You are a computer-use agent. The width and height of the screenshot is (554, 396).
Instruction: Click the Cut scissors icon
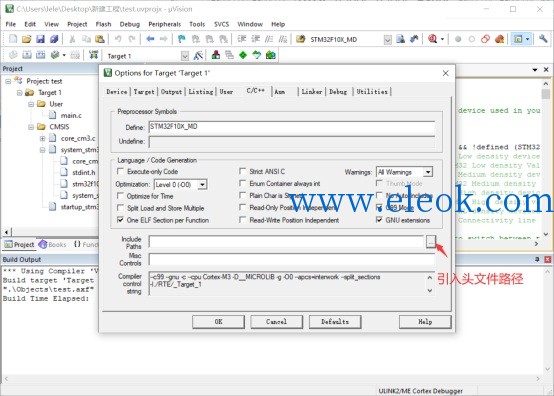coord(72,39)
